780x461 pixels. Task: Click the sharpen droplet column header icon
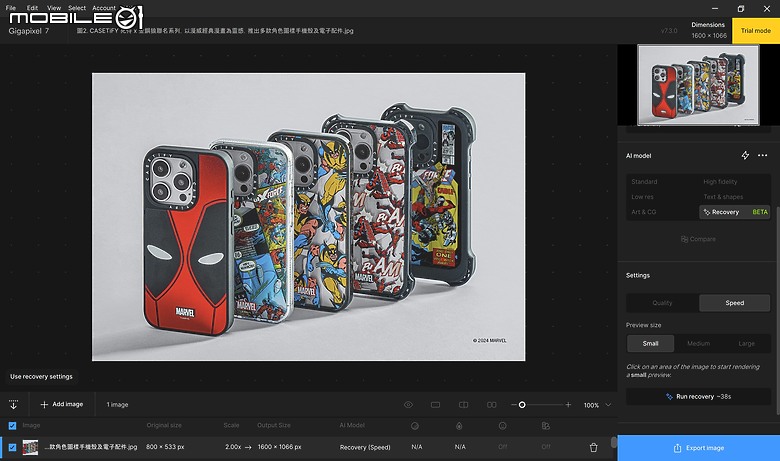pyautogui.click(x=459, y=426)
